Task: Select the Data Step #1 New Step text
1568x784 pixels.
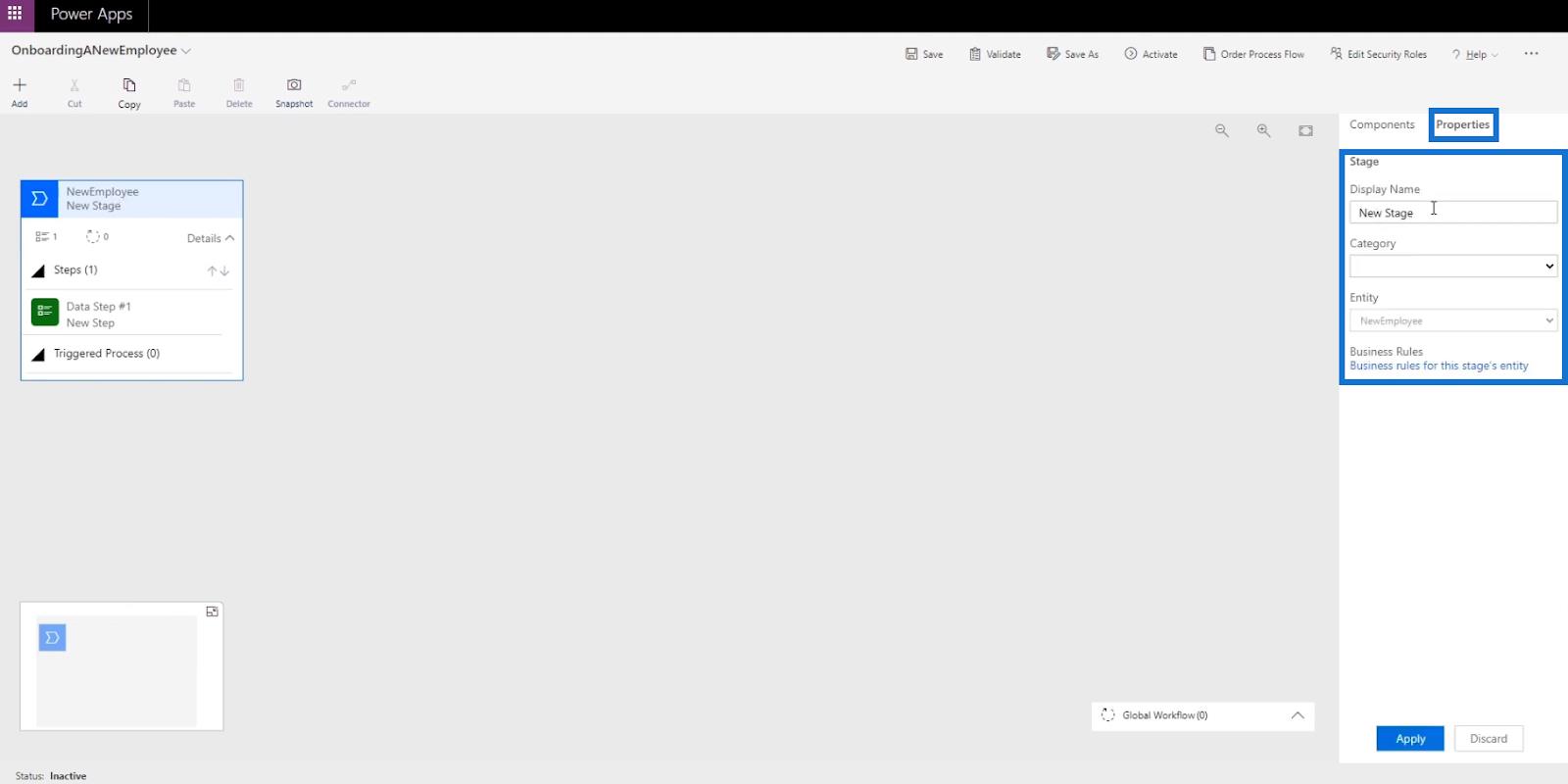Action: coord(98,315)
